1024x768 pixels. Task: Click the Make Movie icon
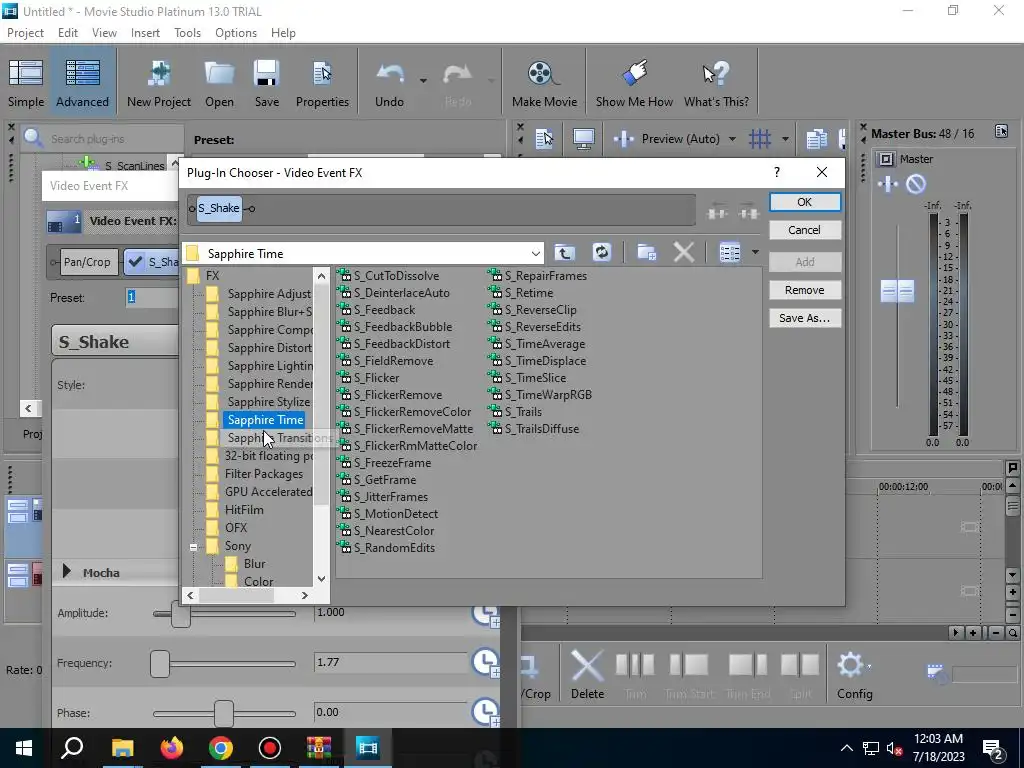tap(544, 83)
